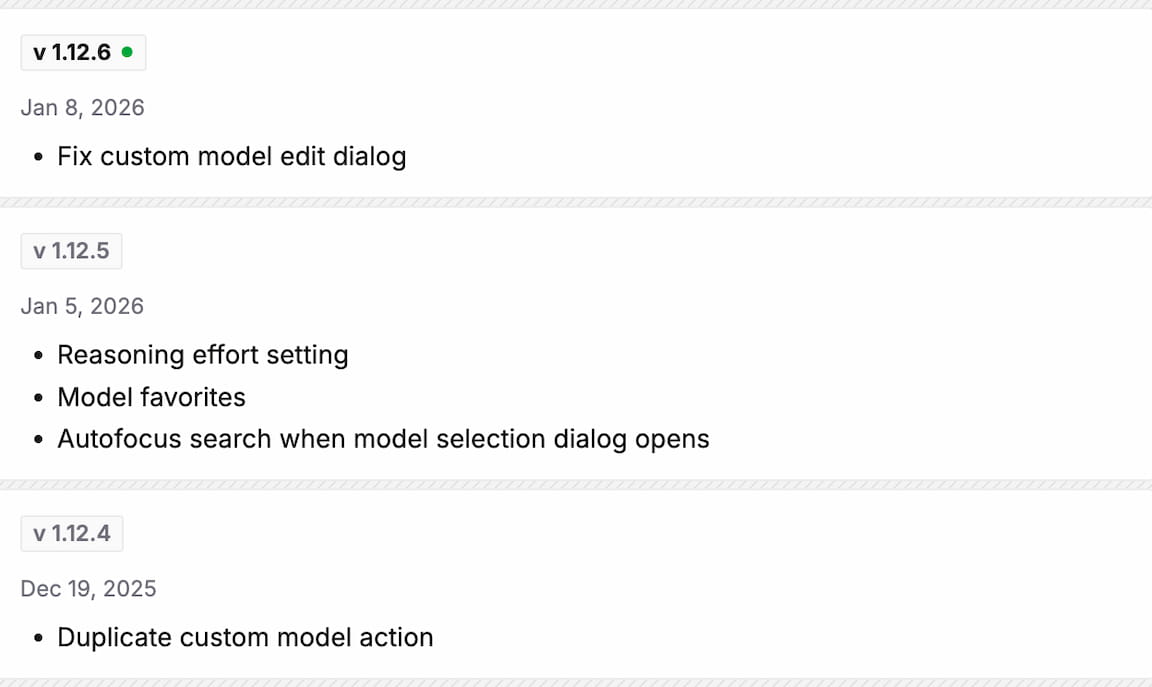
Task: Click the striped divider above v 1.12.5
Action: click(x=576, y=202)
